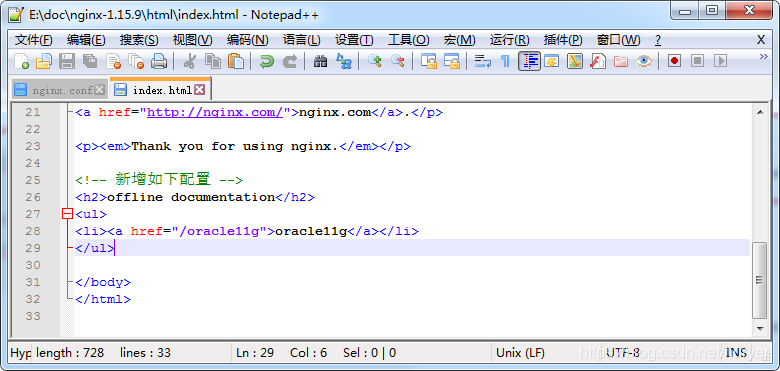Viewport: 780px width, 371px height.
Task: Click the "offline documentation" text
Action: coord(191,197)
